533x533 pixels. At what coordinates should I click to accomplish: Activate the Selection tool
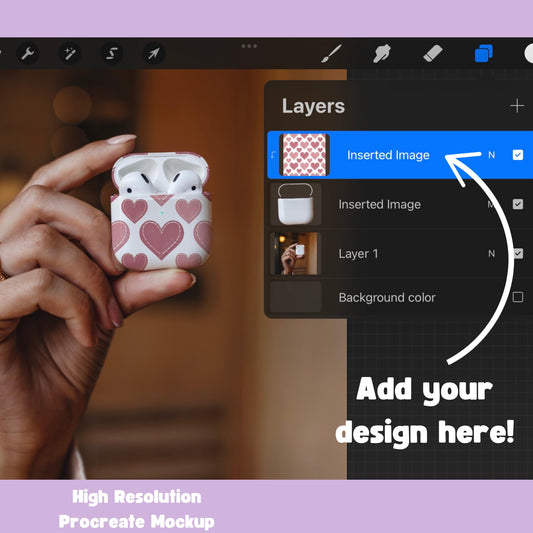[x=112, y=53]
